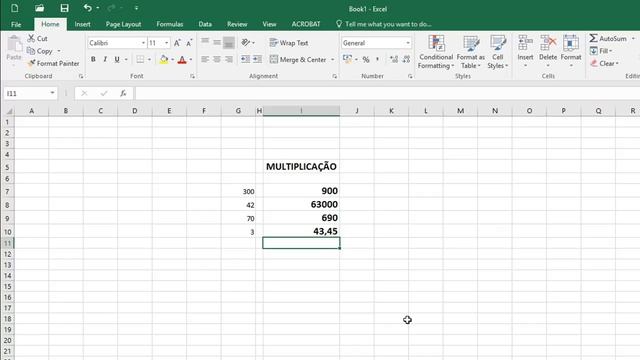Click the Tell me what you want to do box
This screenshot has height=360, width=640.
coord(384,24)
